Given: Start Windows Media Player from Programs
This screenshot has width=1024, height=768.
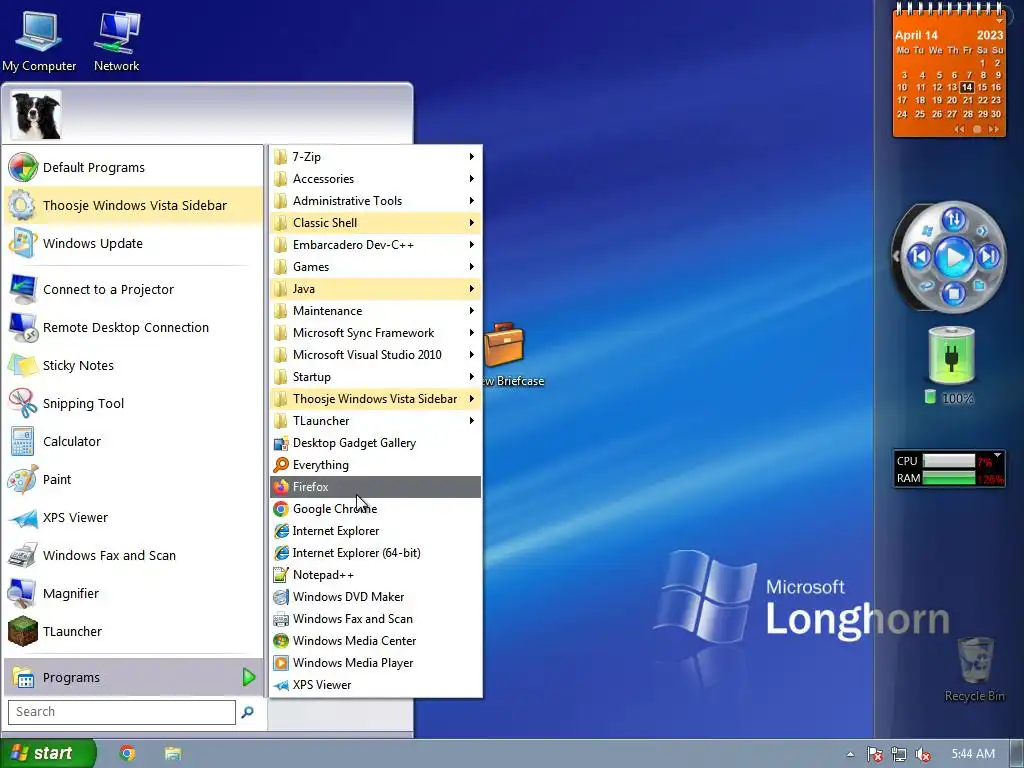Looking at the screenshot, I should 376,663.
